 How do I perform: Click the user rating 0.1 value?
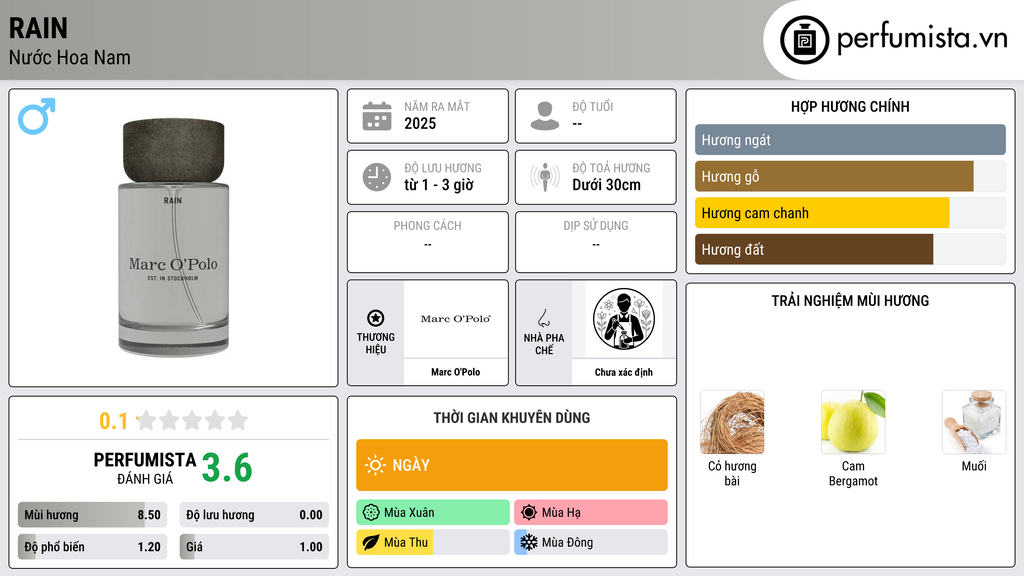click(x=114, y=421)
